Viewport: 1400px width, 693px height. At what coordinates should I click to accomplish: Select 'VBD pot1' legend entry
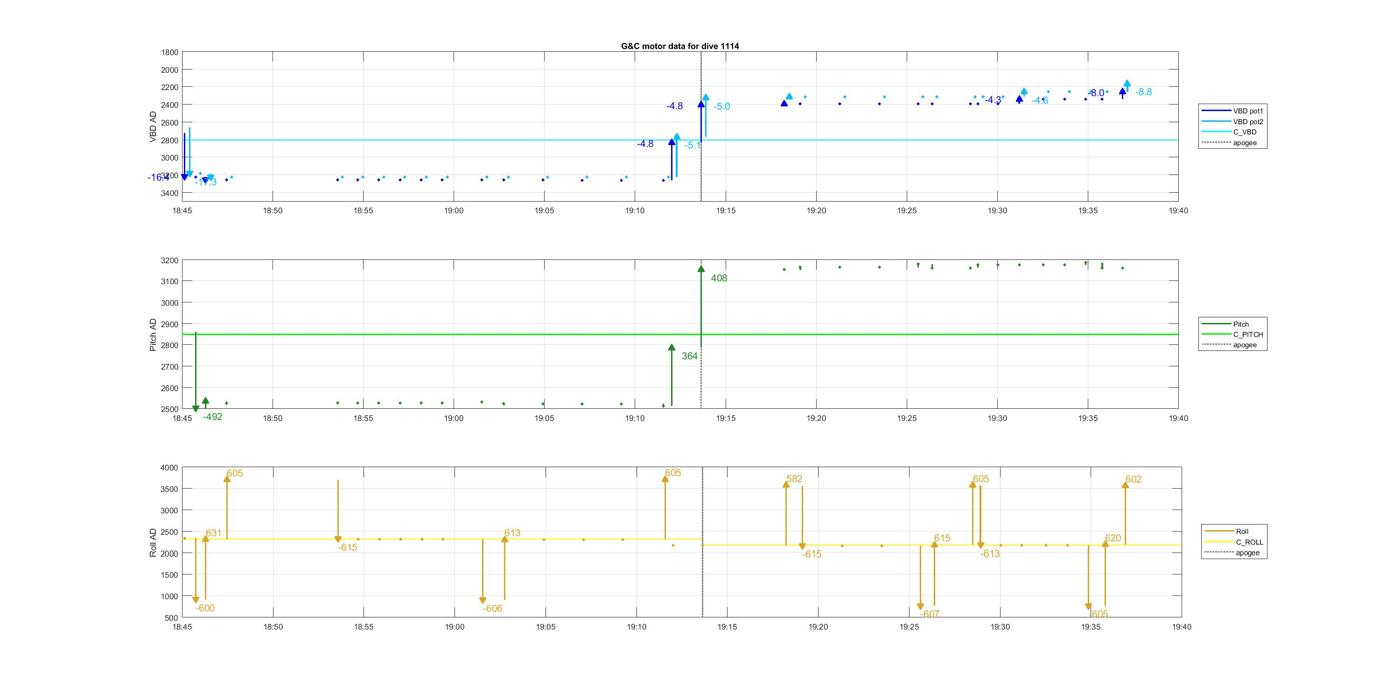tap(1246, 110)
